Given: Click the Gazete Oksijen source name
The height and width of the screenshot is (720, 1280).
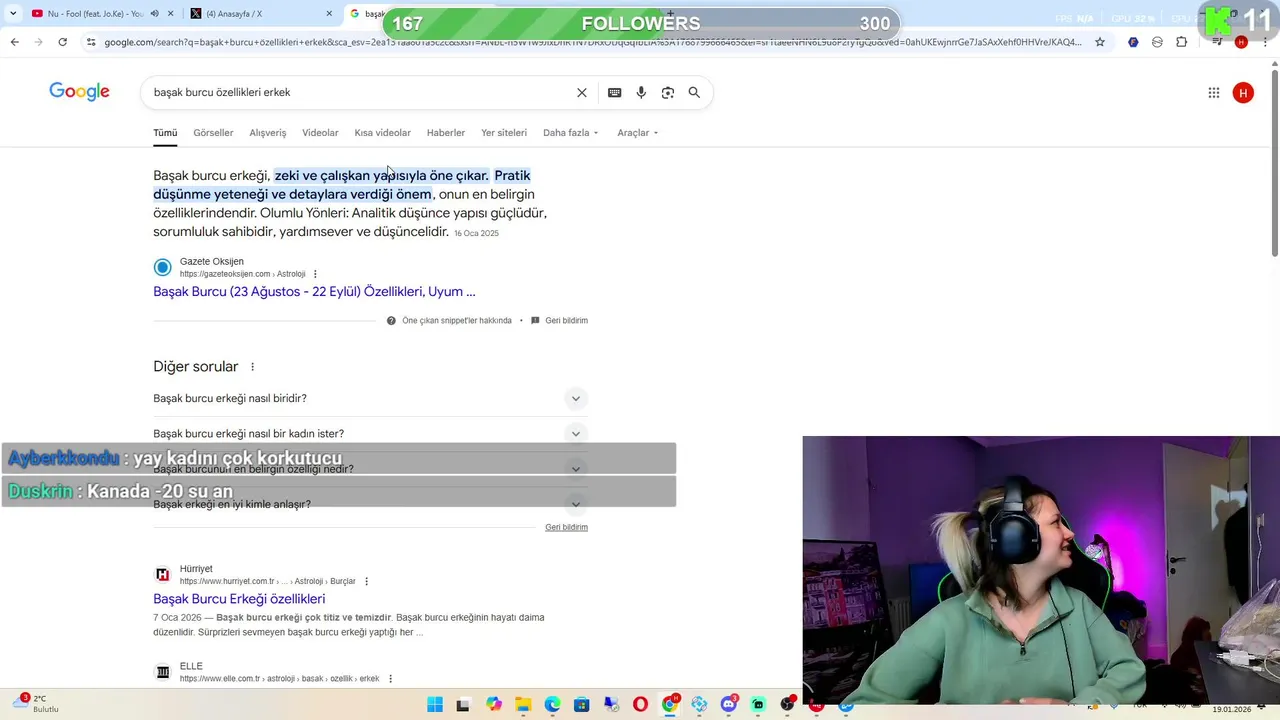Looking at the screenshot, I should 212,262.
